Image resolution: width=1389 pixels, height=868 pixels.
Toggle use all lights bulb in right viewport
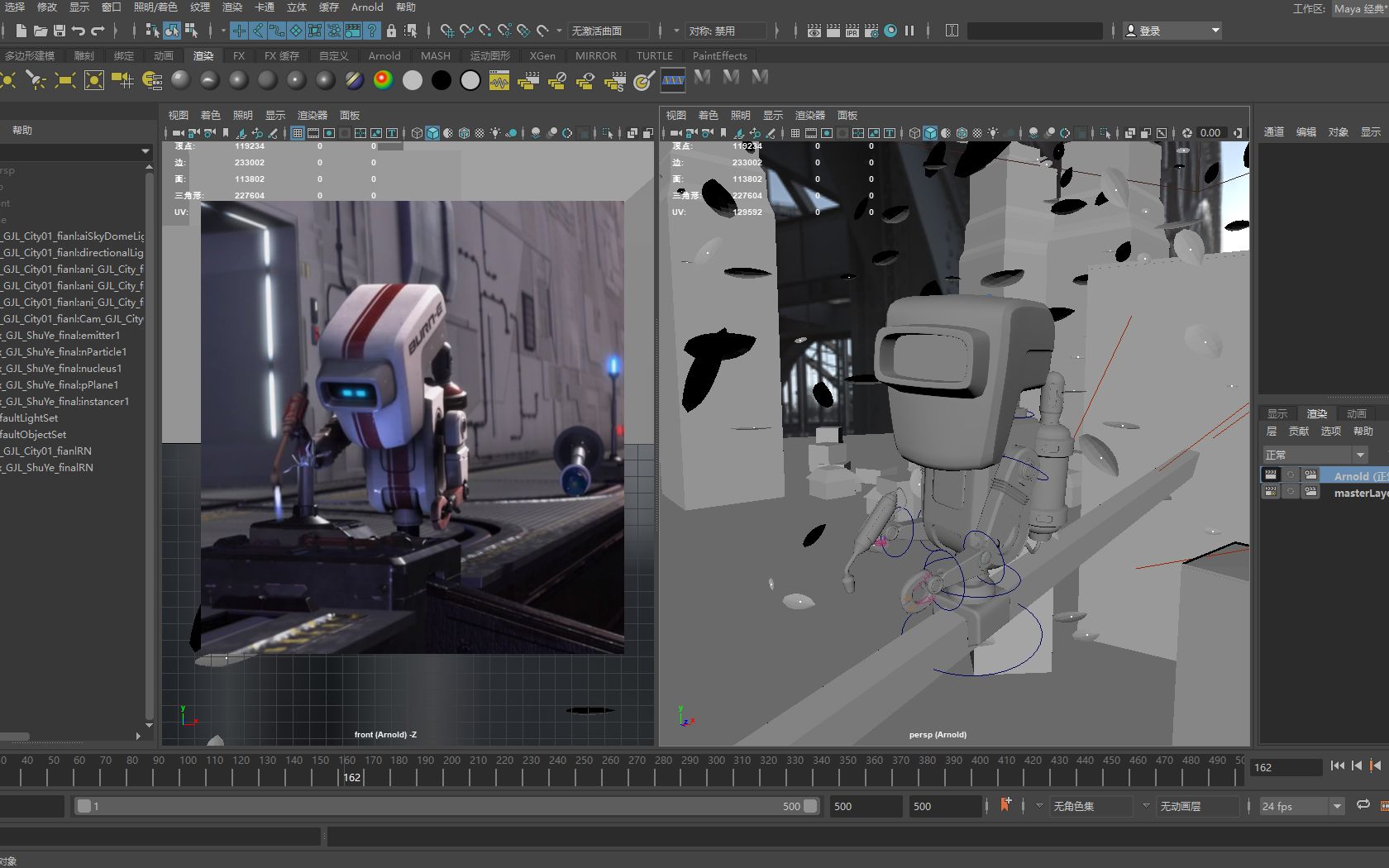point(993,132)
